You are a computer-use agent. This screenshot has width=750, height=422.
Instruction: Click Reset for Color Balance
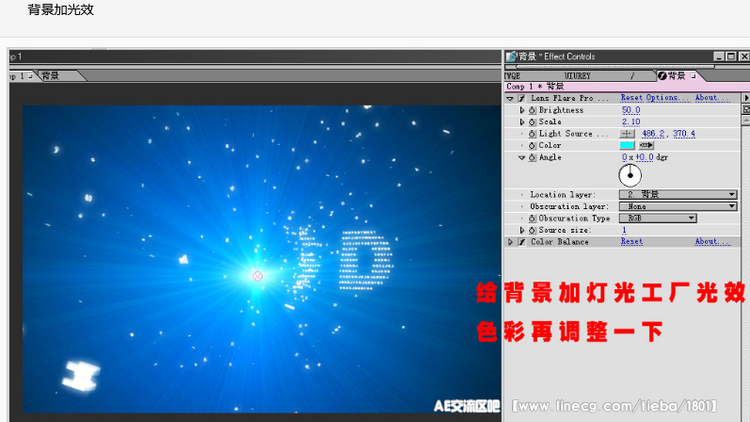pos(632,242)
